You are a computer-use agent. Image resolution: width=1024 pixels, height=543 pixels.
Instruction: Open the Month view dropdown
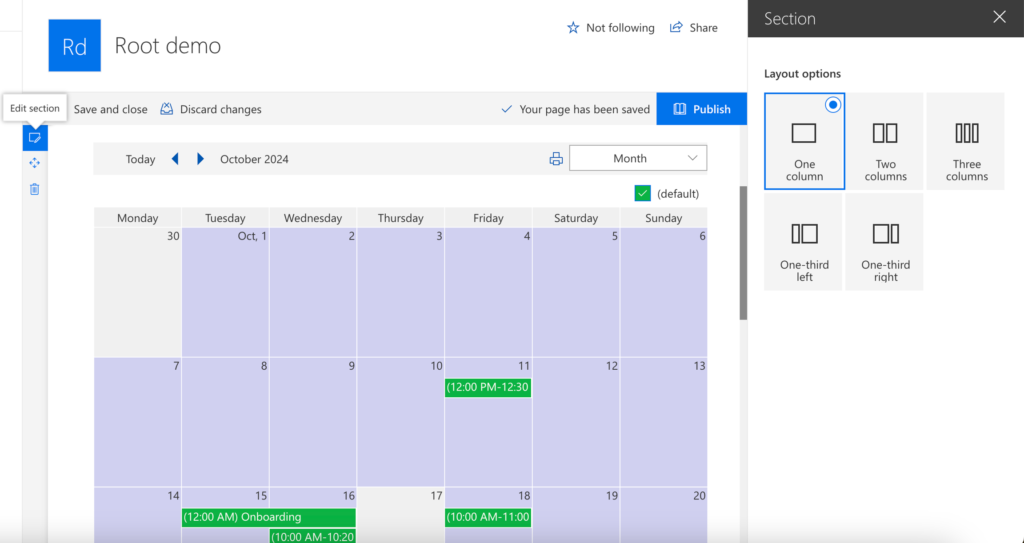pyautogui.click(x=637, y=158)
